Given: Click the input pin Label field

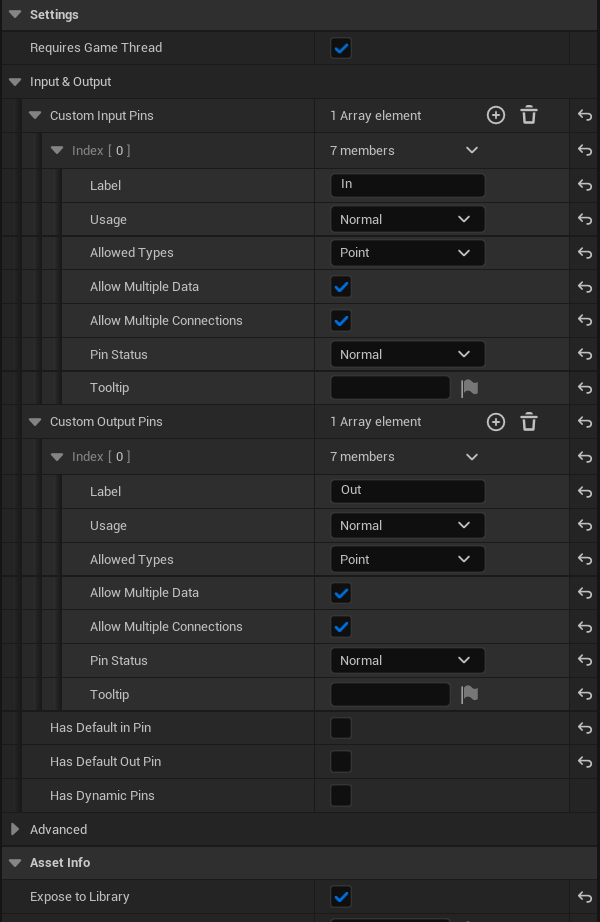Looking at the screenshot, I should (407, 185).
